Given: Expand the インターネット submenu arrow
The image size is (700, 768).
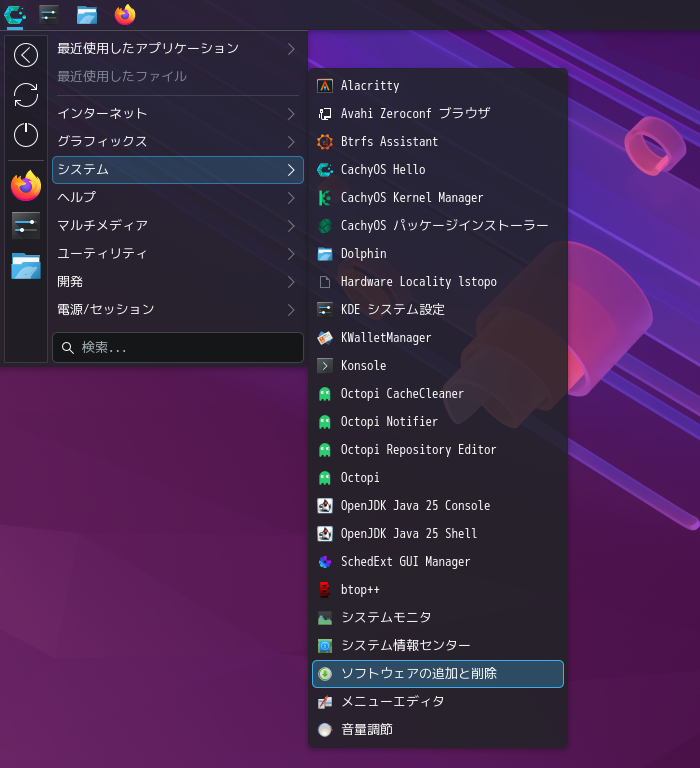Looking at the screenshot, I should click(x=291, y=114).
